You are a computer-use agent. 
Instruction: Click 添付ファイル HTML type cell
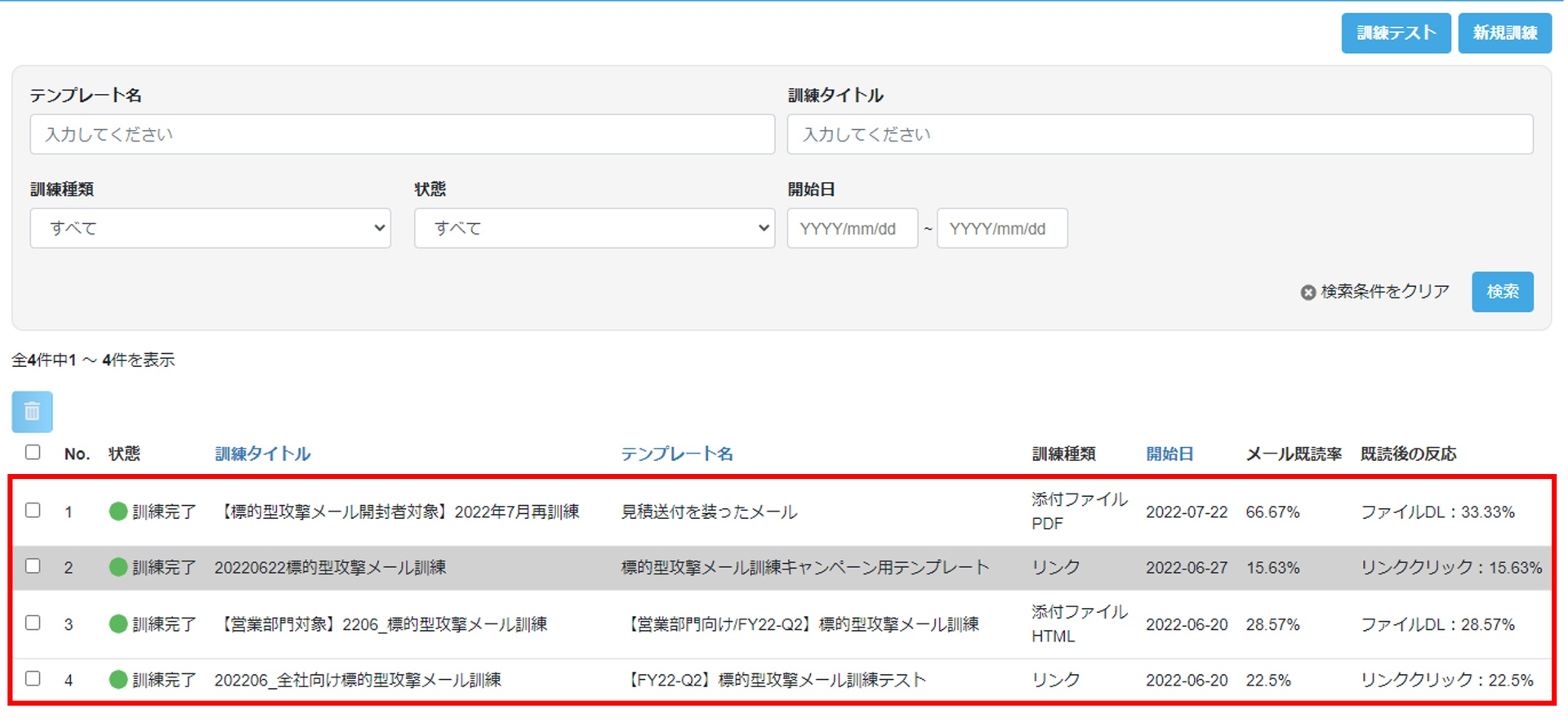[x=1079, y=623]
